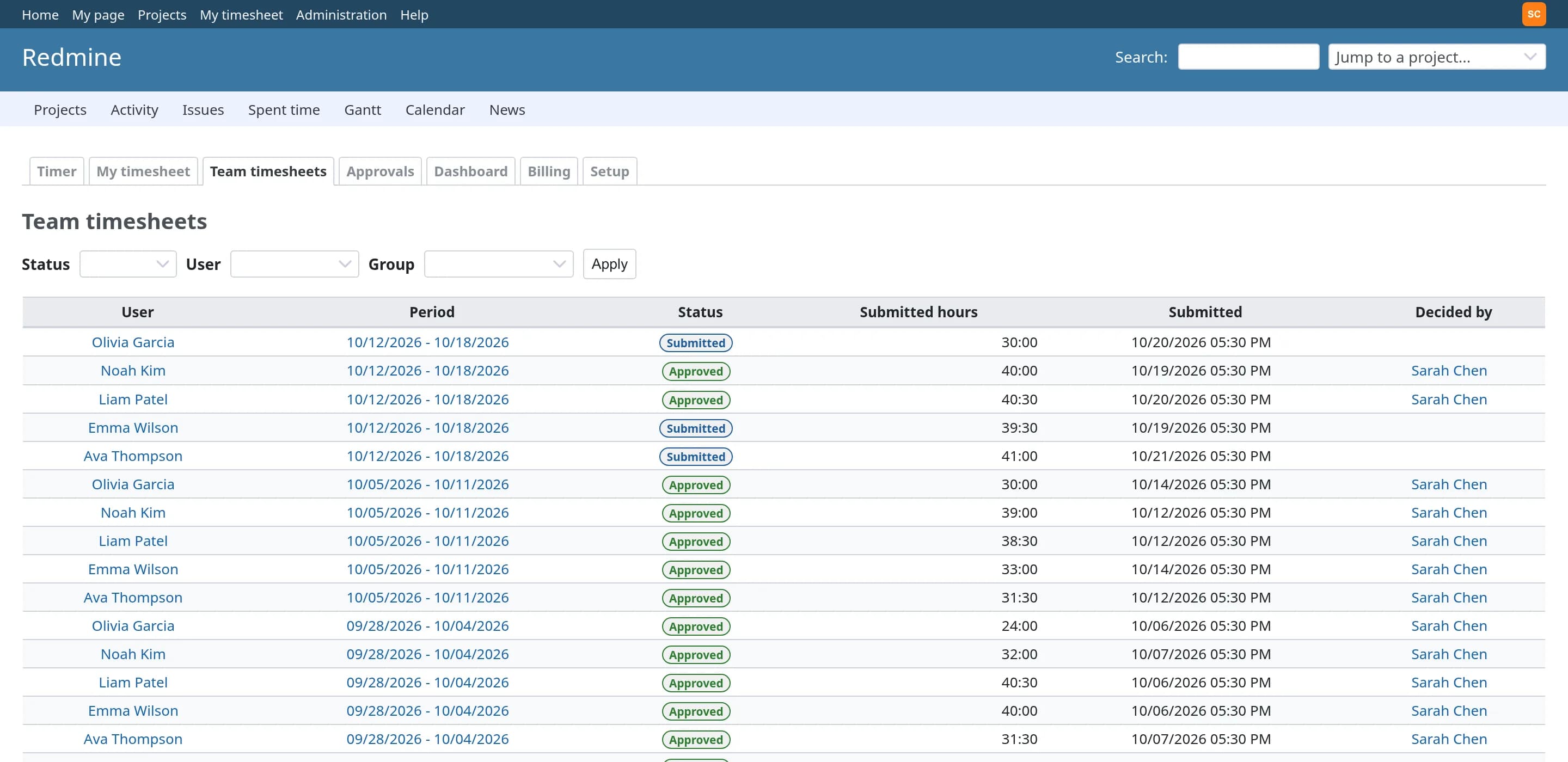This screenshot has width=1568, height=762.
Task: Open the Jump to a project dropdown
Action: [1437, 57]
